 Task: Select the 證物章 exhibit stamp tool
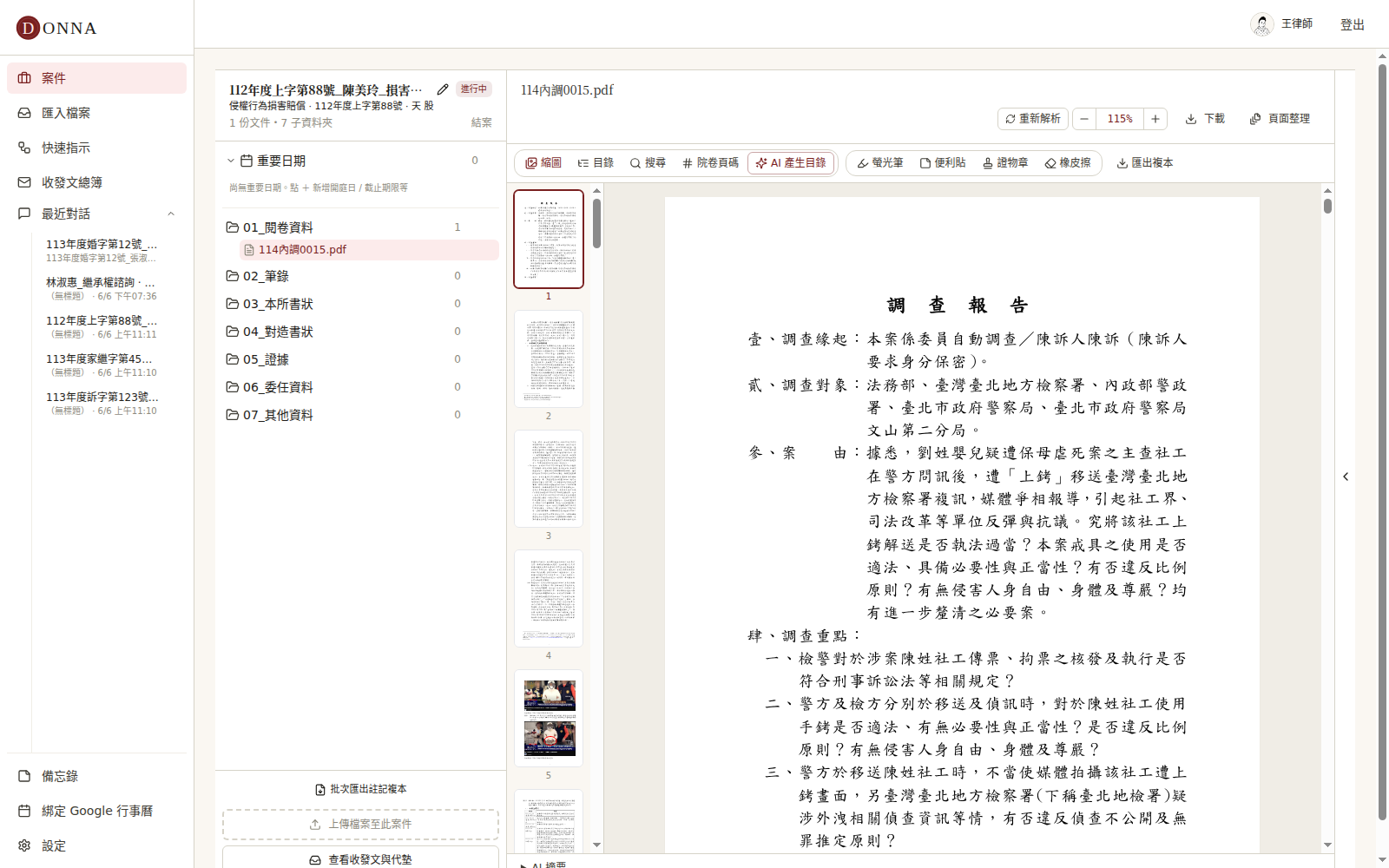click(x=1005, y=163)
